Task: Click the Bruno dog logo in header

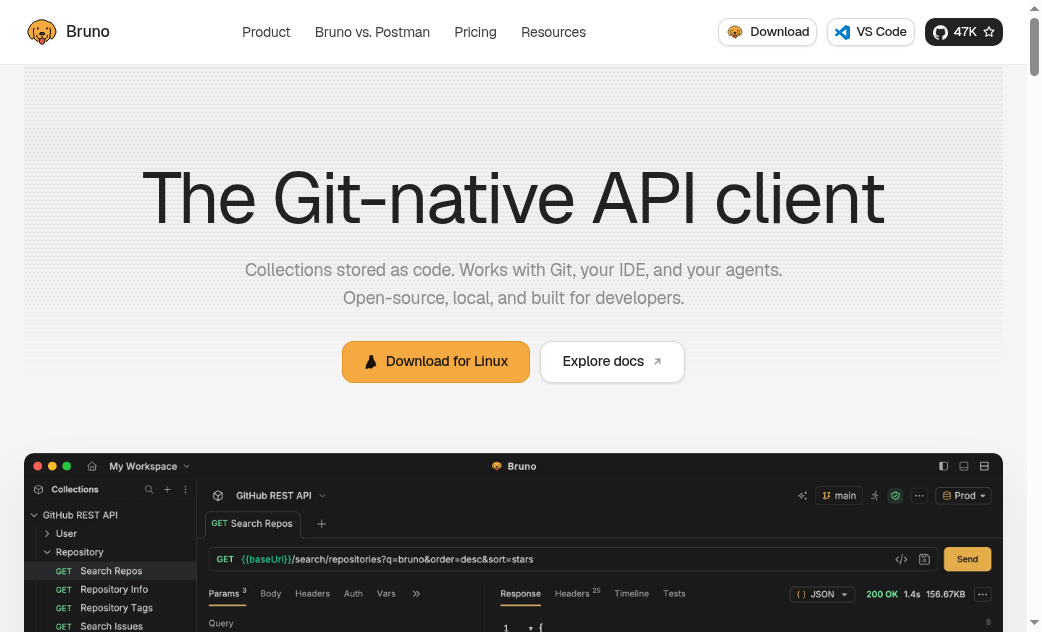Action: (x=41, y=32)
